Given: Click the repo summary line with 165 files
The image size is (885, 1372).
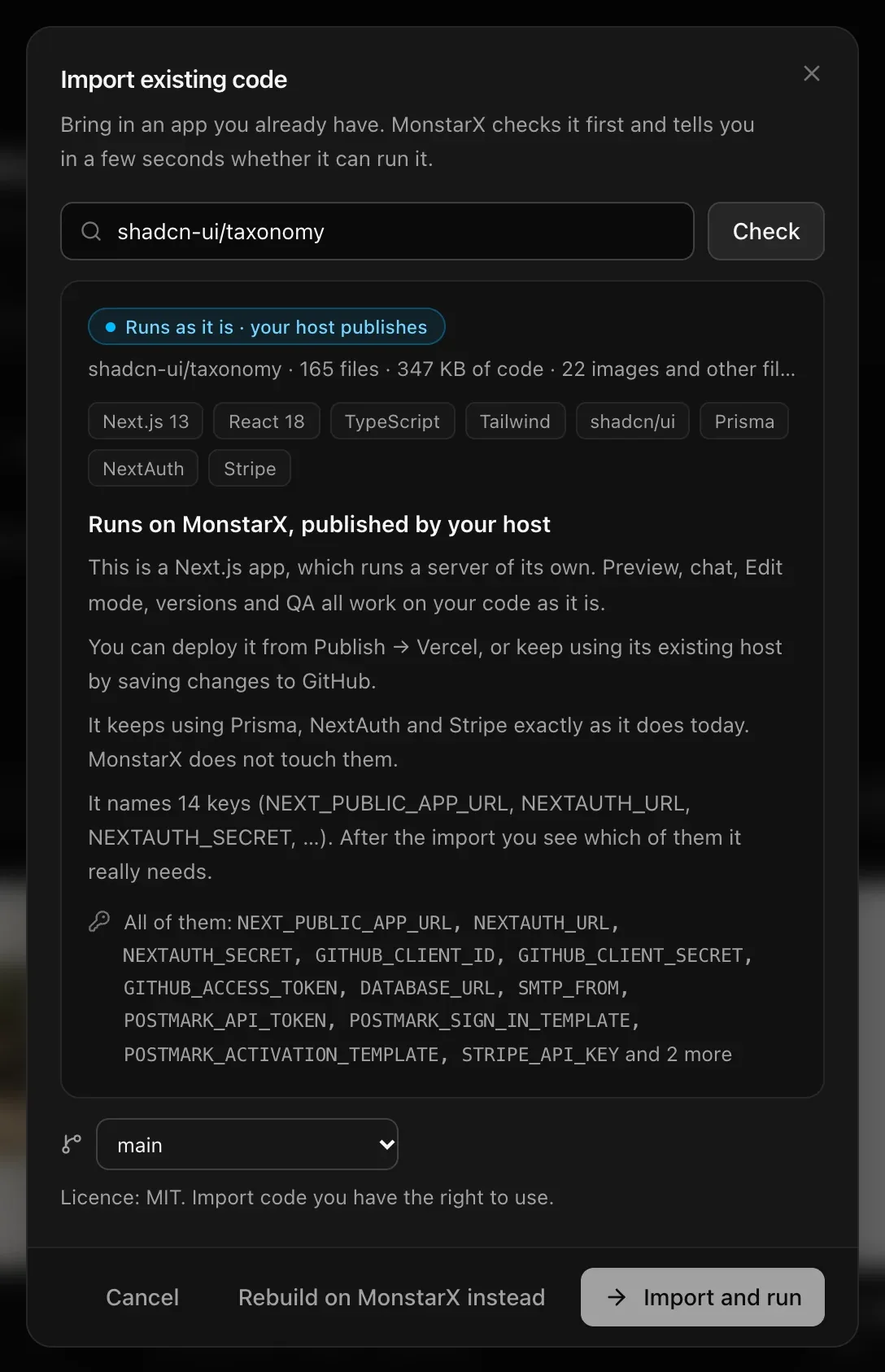Looking at the screenshot, I should (x=442, y=369).
